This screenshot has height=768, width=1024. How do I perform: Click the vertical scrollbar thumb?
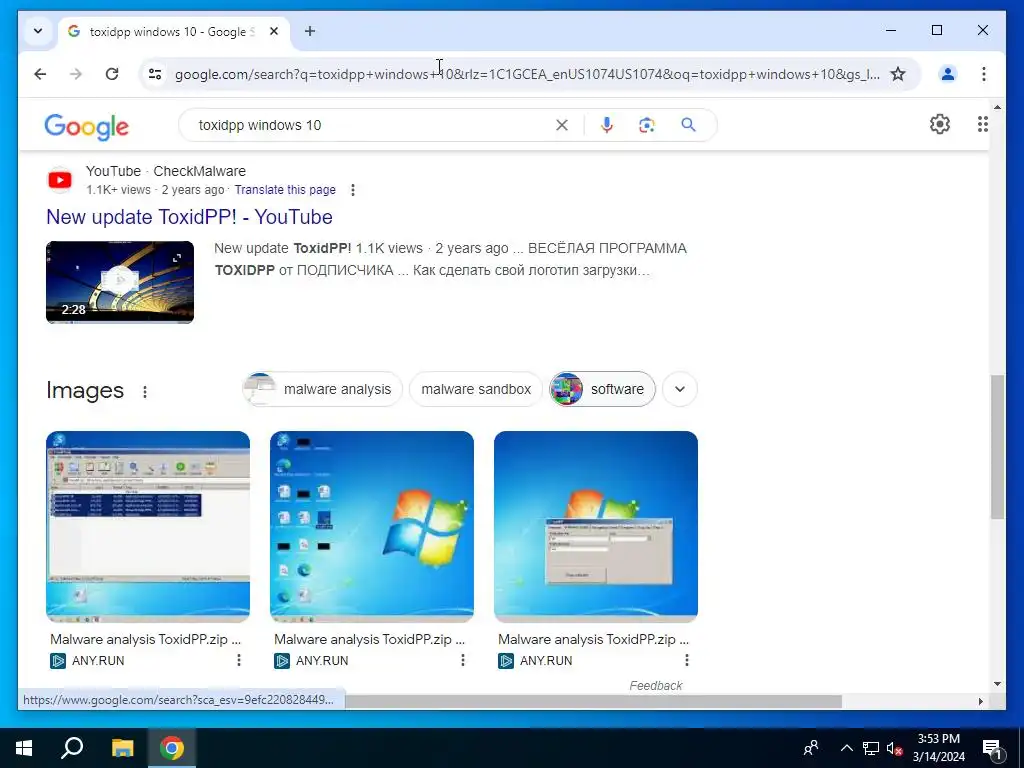coord(997,447)
